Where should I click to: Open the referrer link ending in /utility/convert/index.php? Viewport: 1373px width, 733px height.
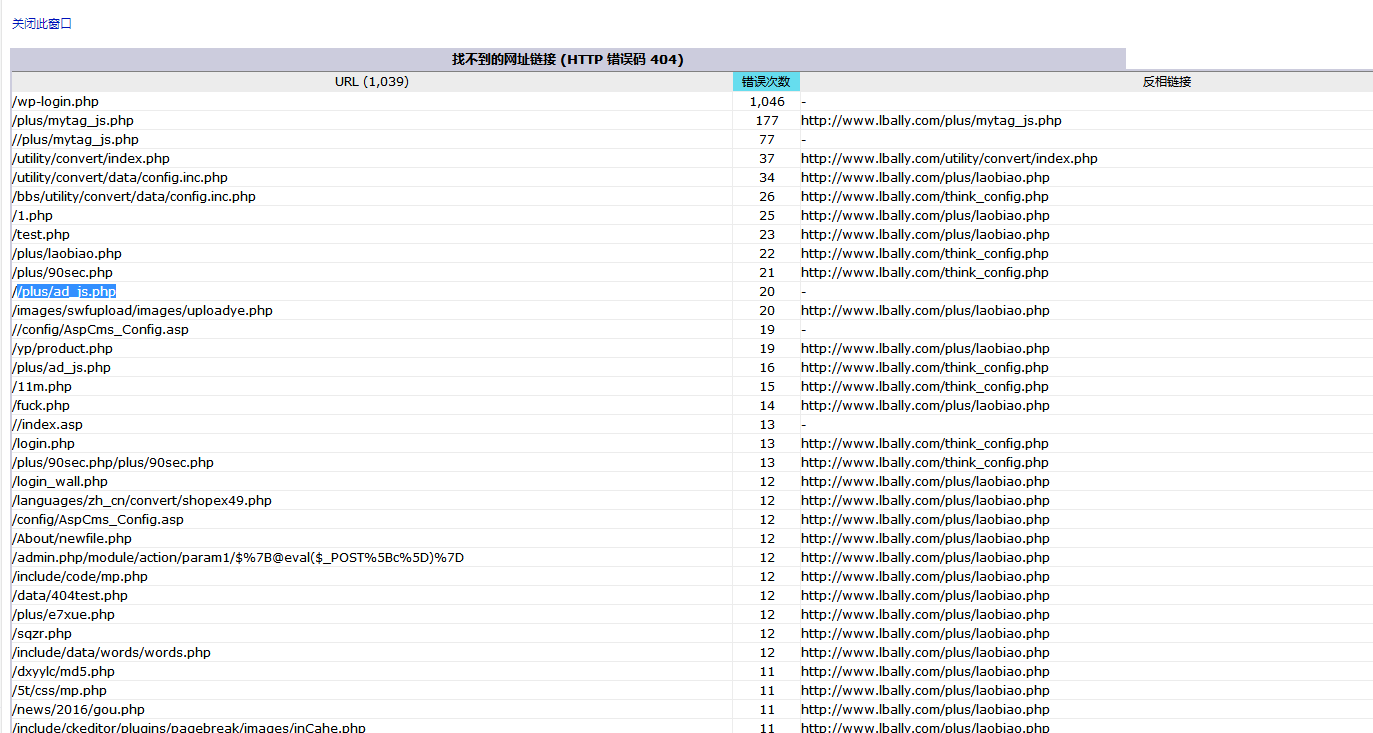click(949, 158)
